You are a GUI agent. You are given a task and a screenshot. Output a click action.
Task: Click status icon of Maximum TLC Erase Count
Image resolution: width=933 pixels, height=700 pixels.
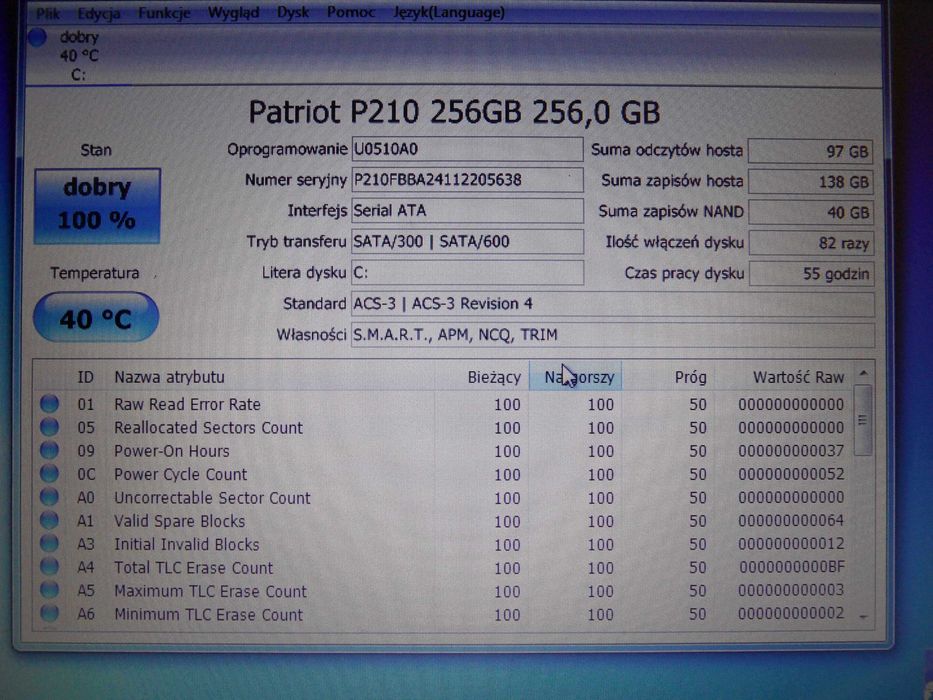[x=49, y=589]
